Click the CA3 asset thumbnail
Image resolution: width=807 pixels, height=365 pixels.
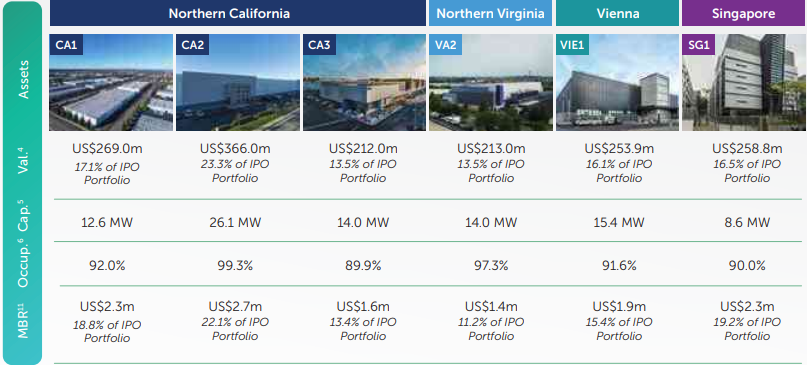point(364,82)
